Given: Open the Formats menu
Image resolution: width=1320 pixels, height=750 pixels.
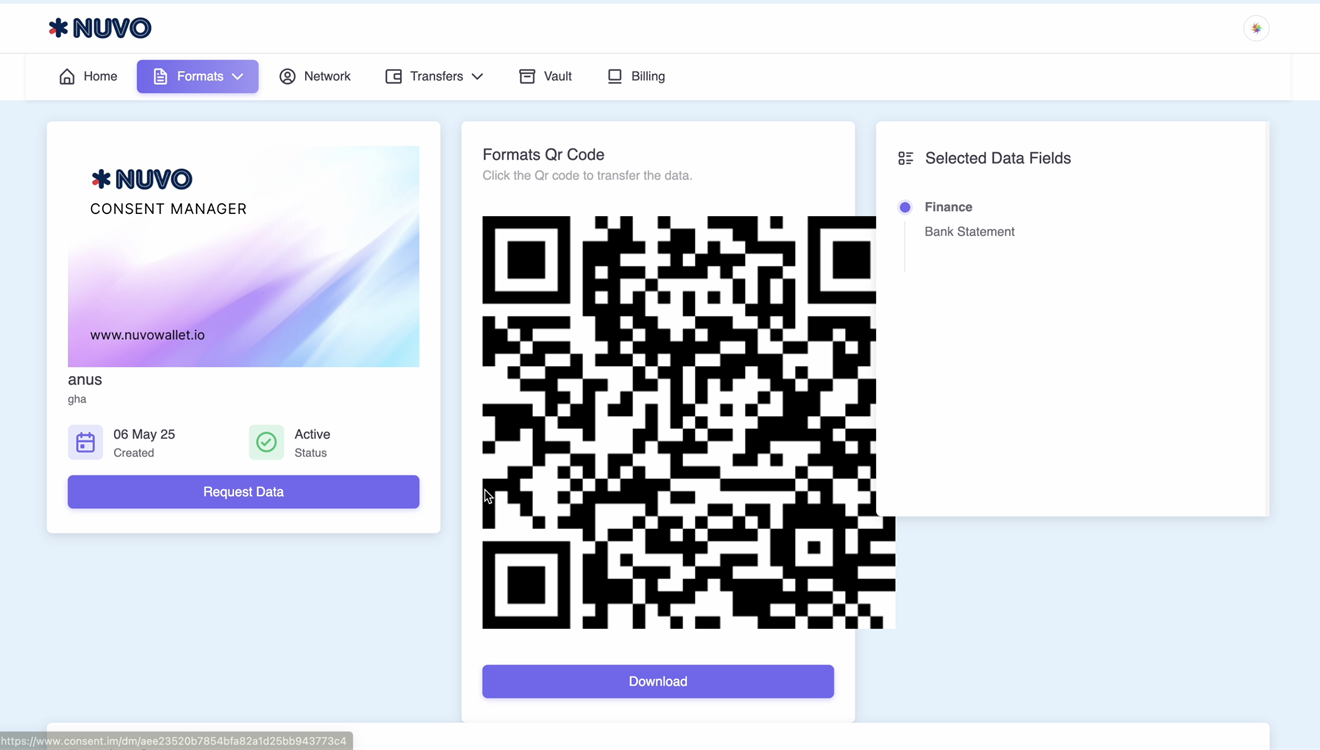Looking at the screenshot, I should click(197, 76).
